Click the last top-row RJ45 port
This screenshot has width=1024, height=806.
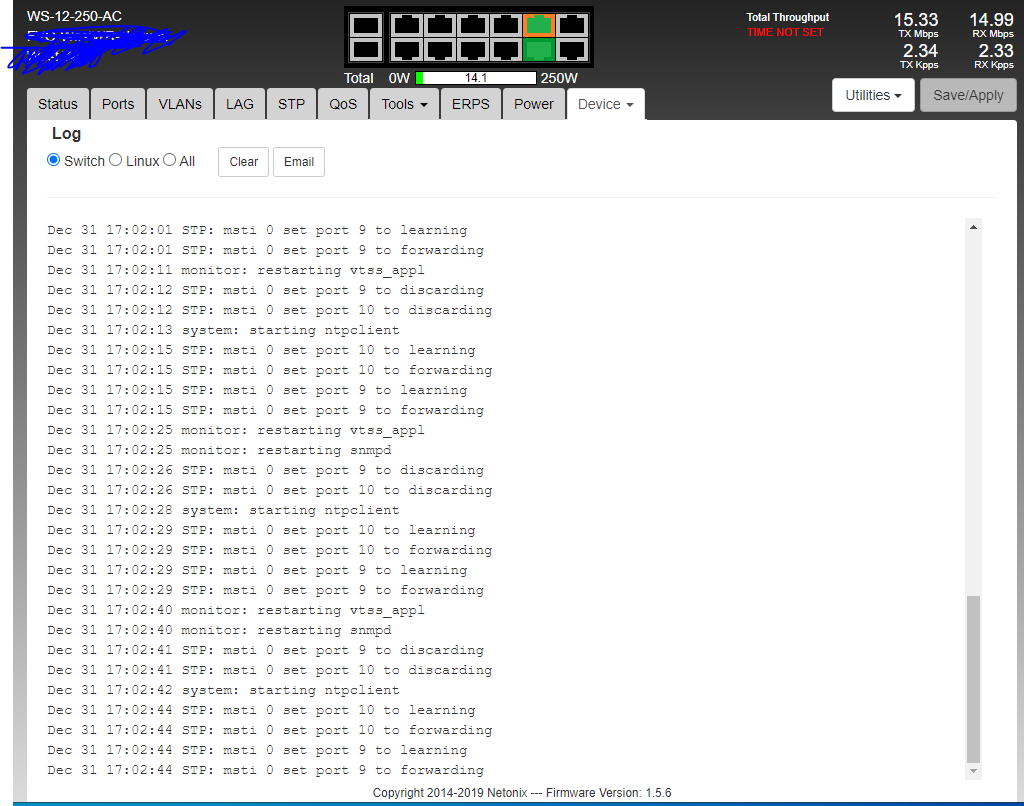[x=573, y=26]
